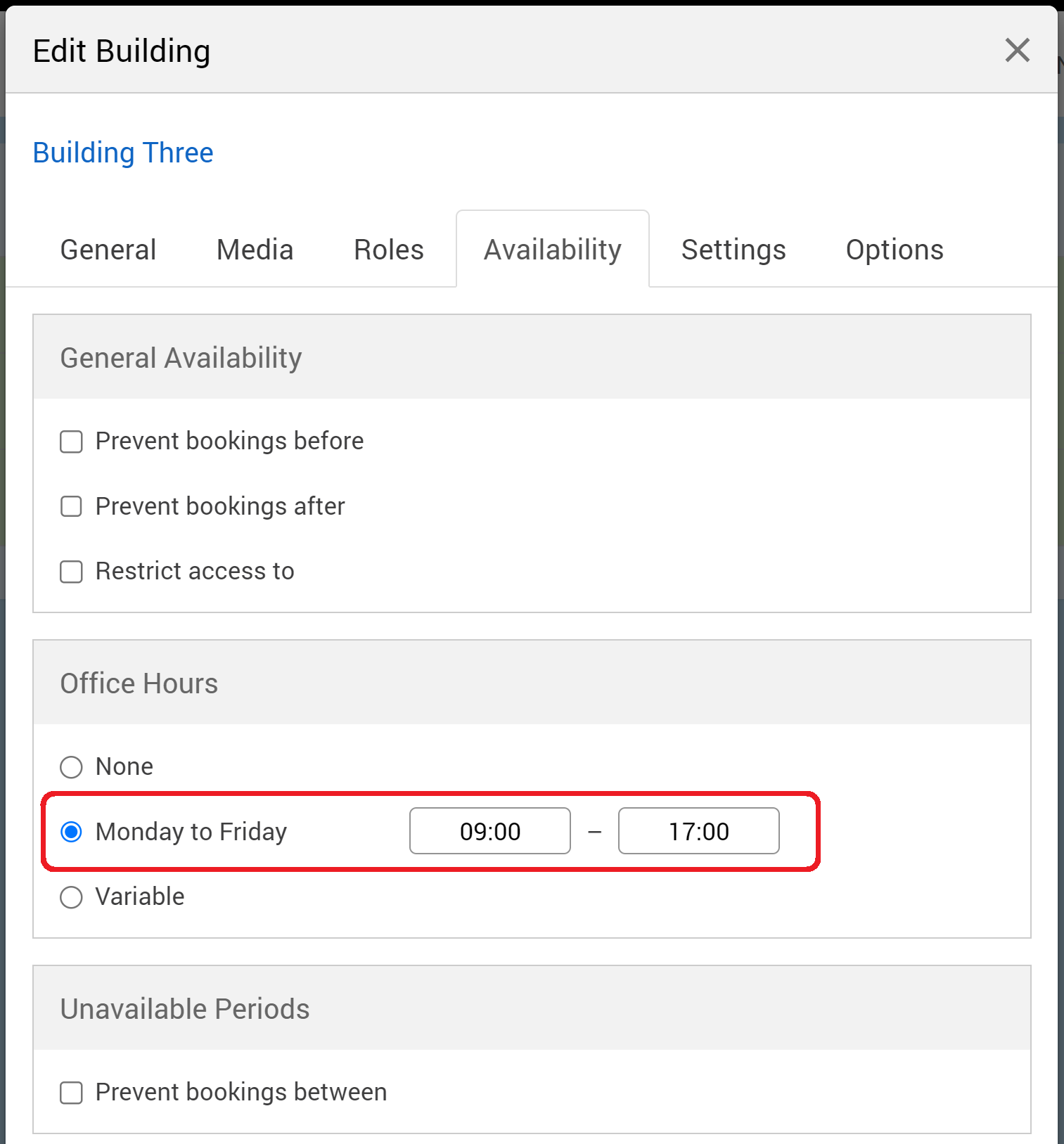This screenshot has width=1064, height=1144.
Task: Click the 09:00 start time field
Action: pyautogui.click(x=490, y=831)
